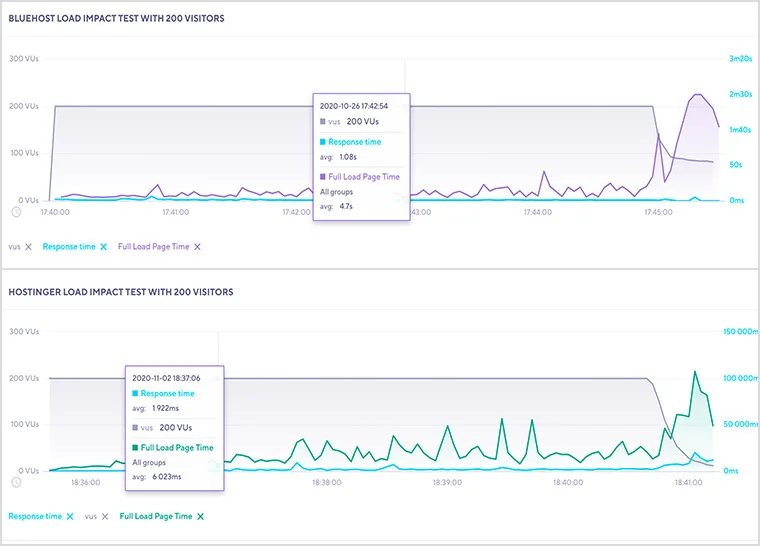Click the Hostinger green load time peak
This screenshot has height=546, width=760.
(x=695, y=372)
